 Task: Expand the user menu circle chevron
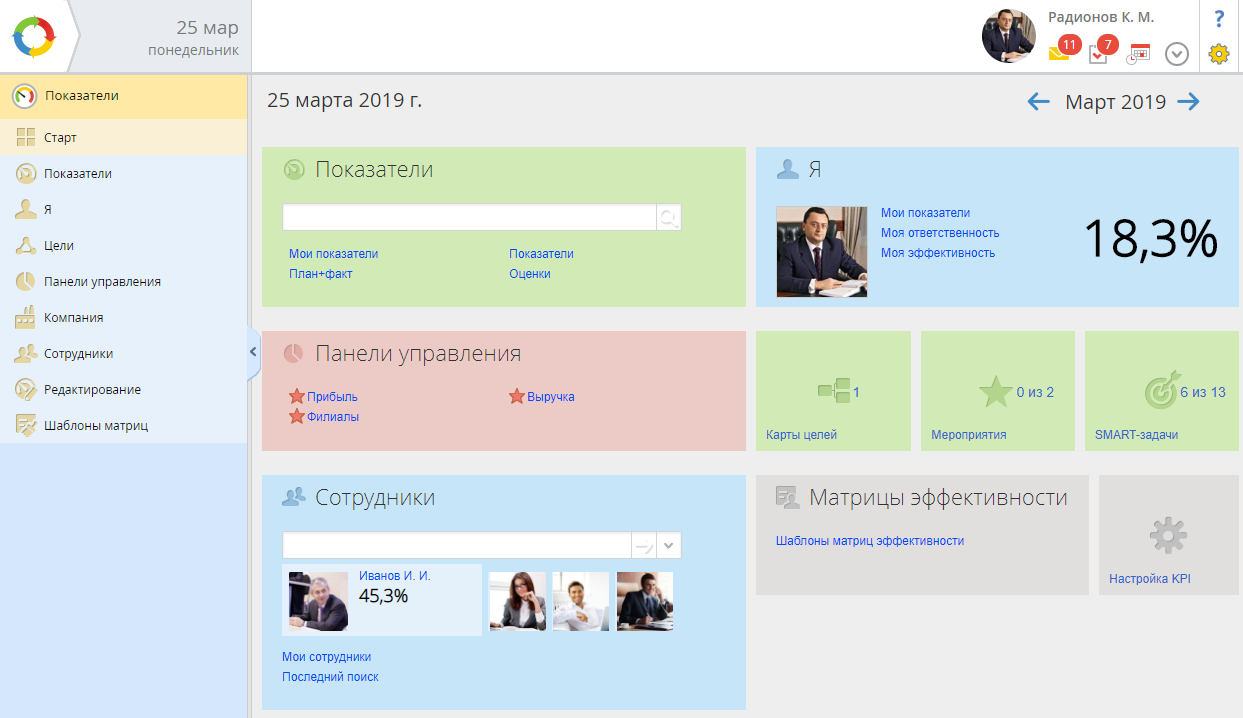(x=1177, y=54)
